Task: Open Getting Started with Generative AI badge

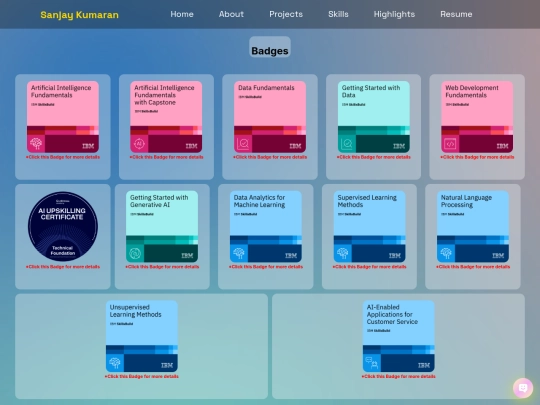Action: tap(162, 226)
